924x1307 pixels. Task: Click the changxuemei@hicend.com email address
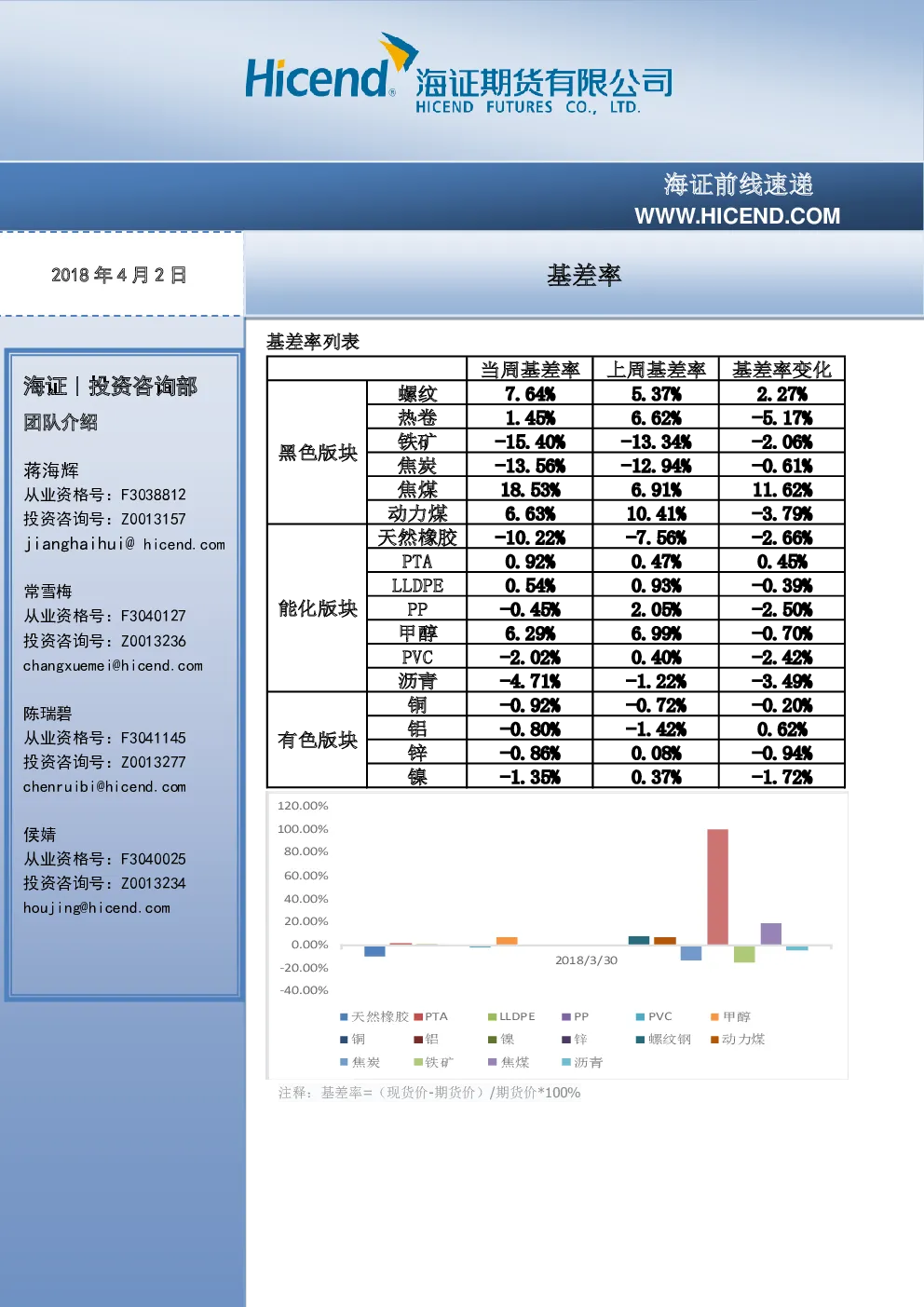click(113, 666)
